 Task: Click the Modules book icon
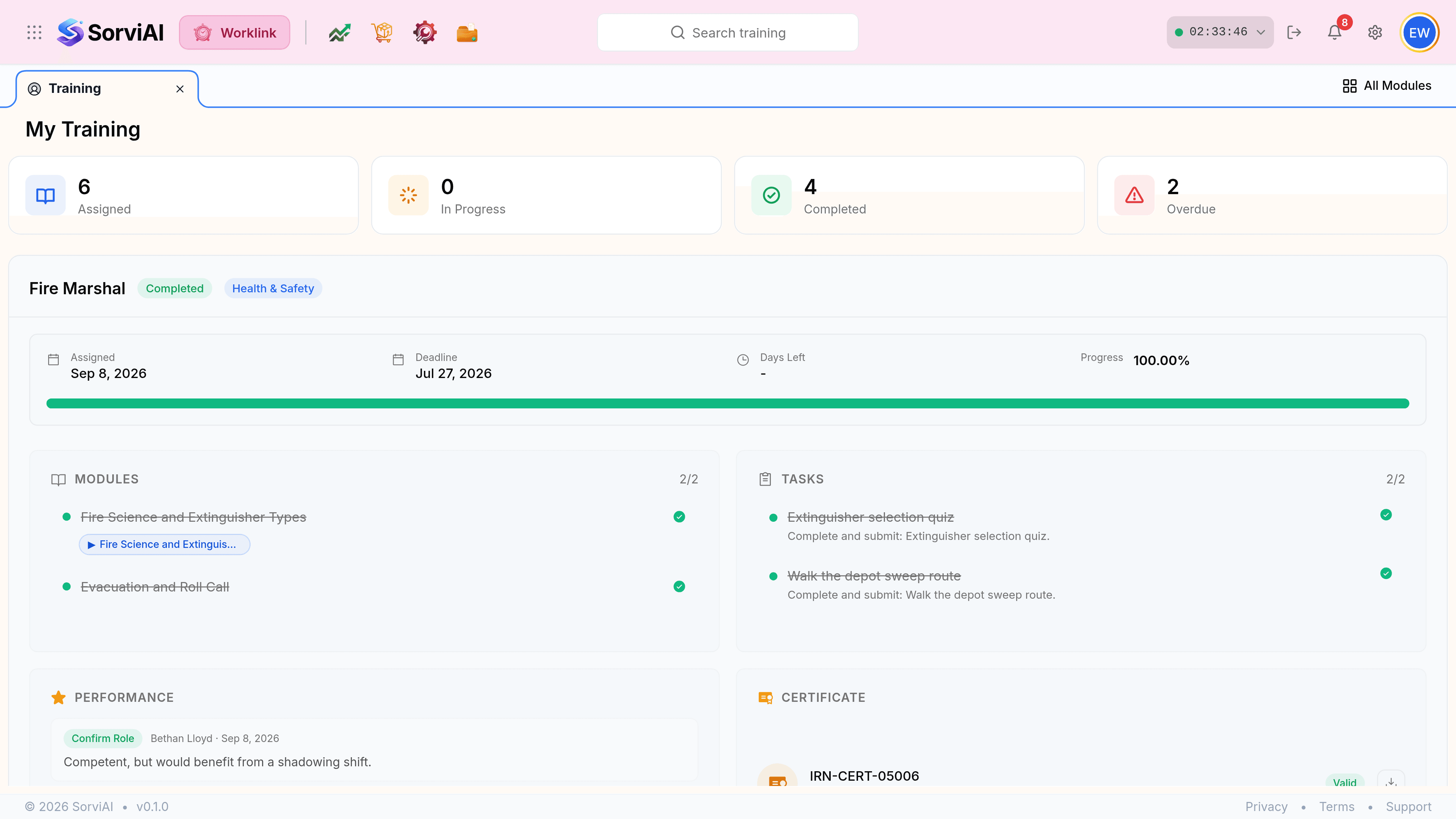[58, 479]
